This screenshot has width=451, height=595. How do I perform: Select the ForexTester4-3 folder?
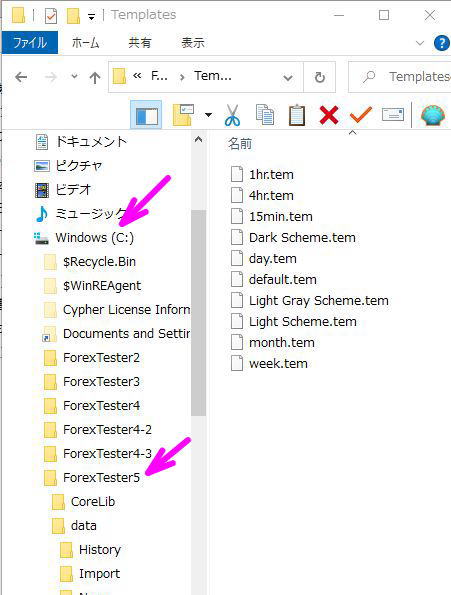107,453
